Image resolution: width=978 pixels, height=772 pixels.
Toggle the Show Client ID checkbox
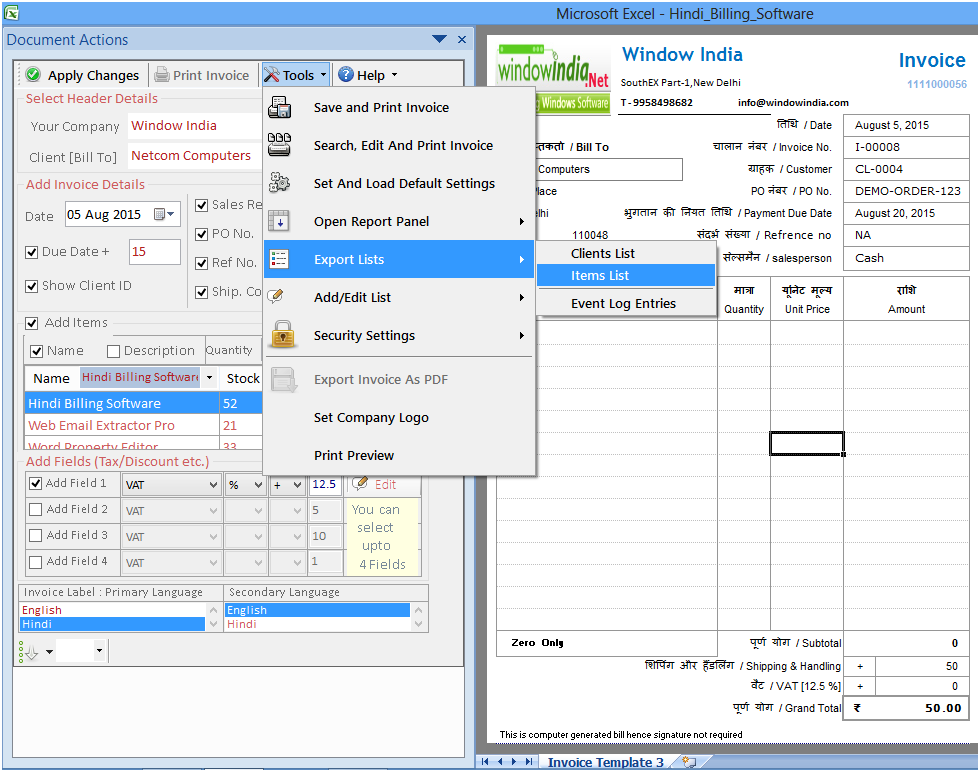pos(32,286)
